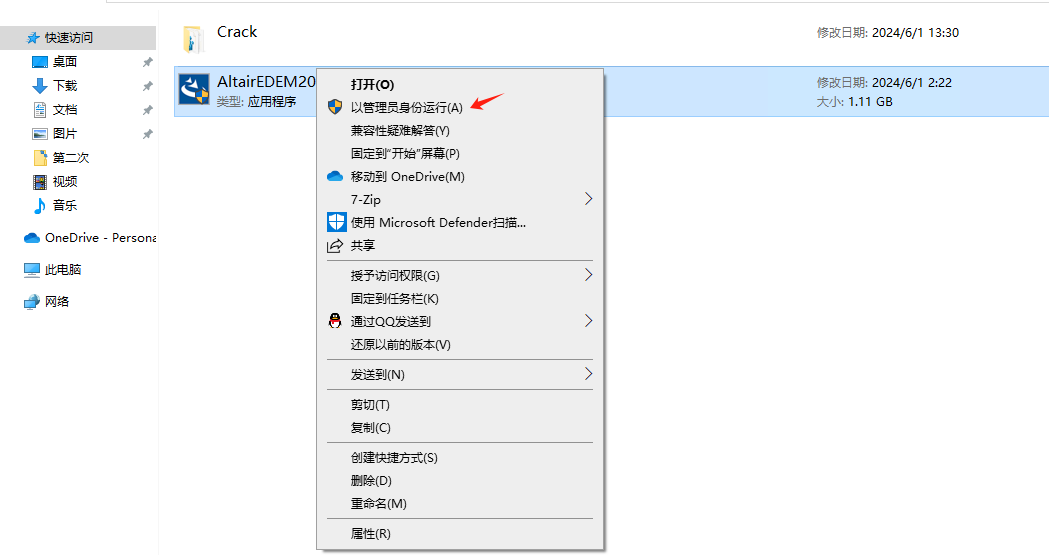
Task: Click the 大小: 1.11 GB text
Action: (854, 102)
